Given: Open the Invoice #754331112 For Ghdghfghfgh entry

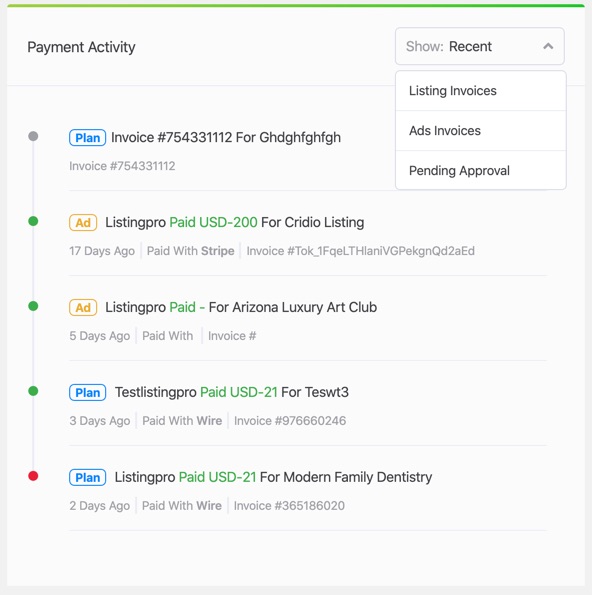Looking at the screenshot, I should coord(226,137).
